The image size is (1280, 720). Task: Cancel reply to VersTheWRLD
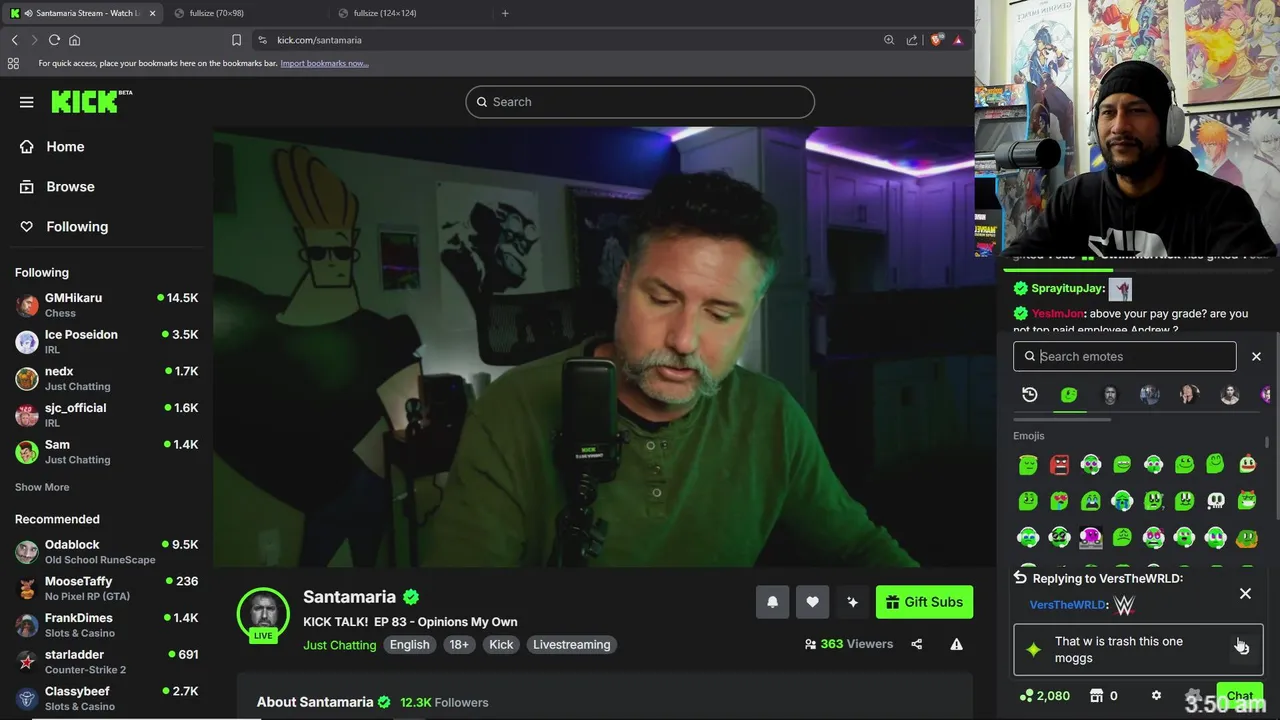tap(1245, 593)
